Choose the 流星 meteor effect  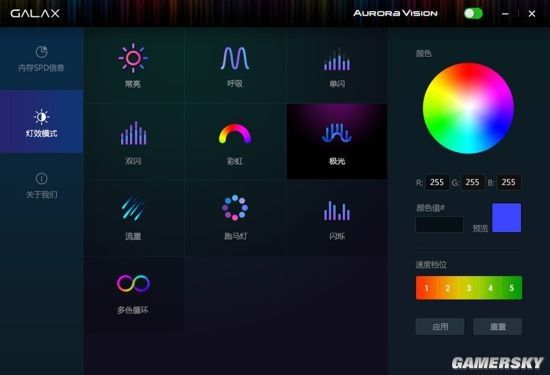(133, 218)
